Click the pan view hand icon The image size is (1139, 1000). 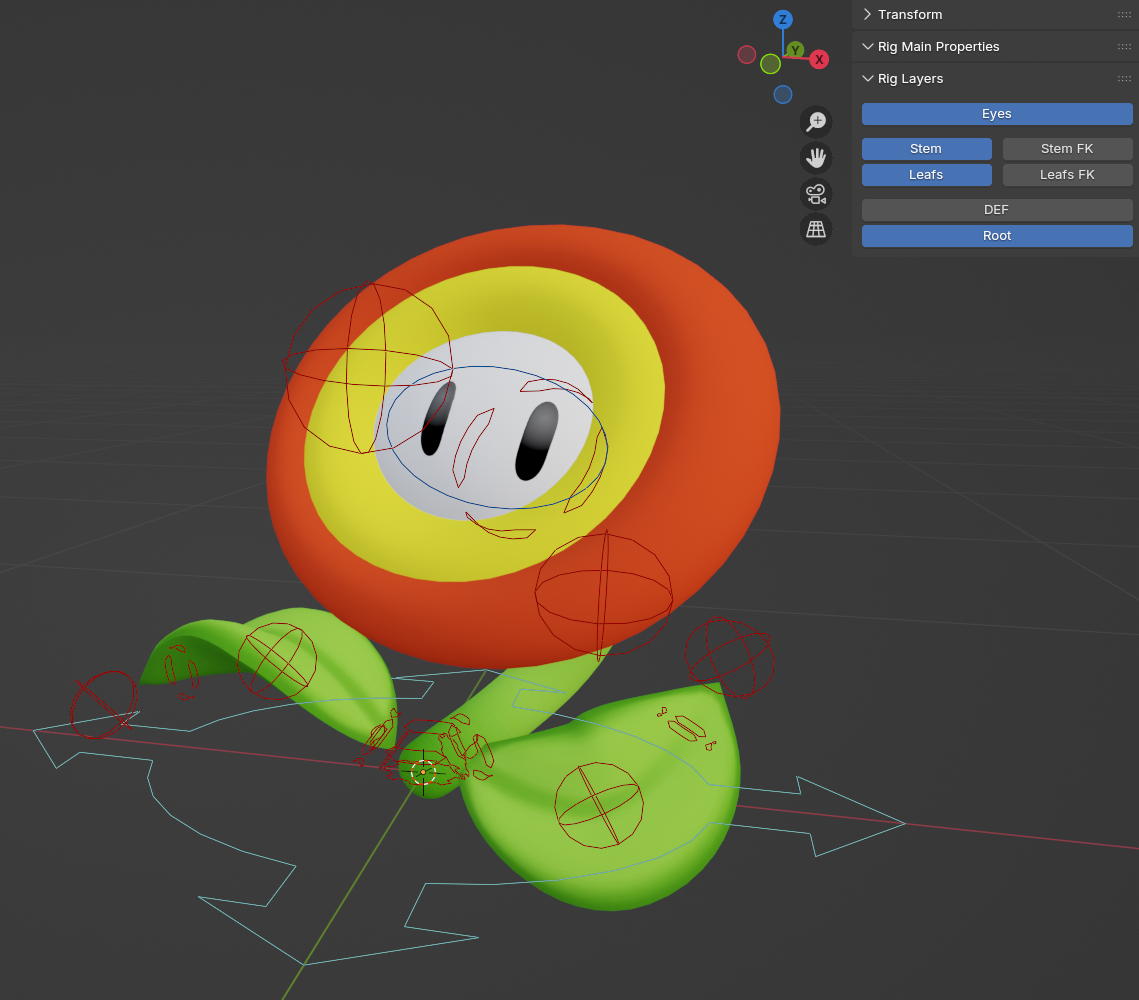pyautogui.click(x=816, y=158)
